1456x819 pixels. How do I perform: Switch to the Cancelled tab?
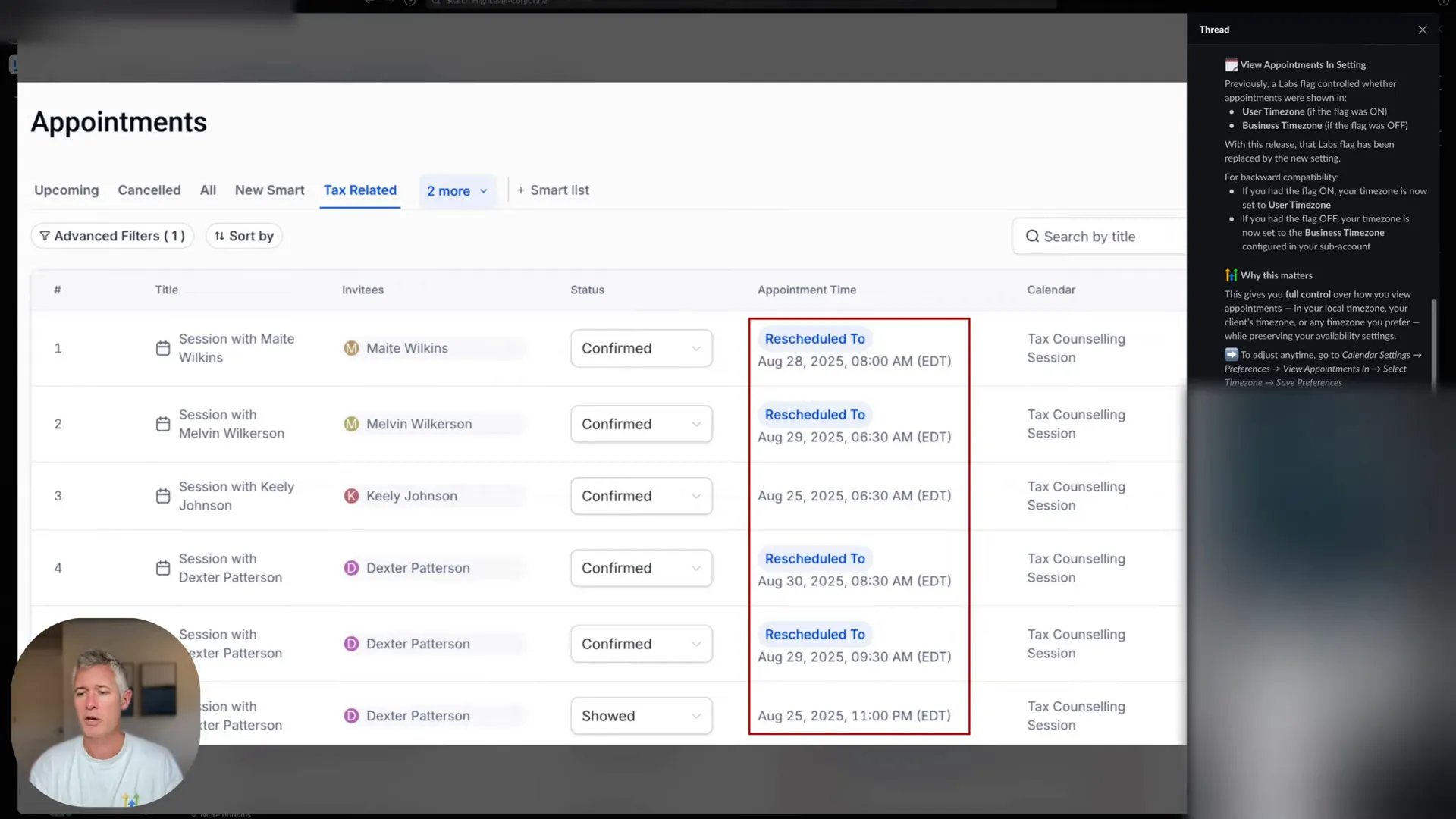(x=149, y=190)
